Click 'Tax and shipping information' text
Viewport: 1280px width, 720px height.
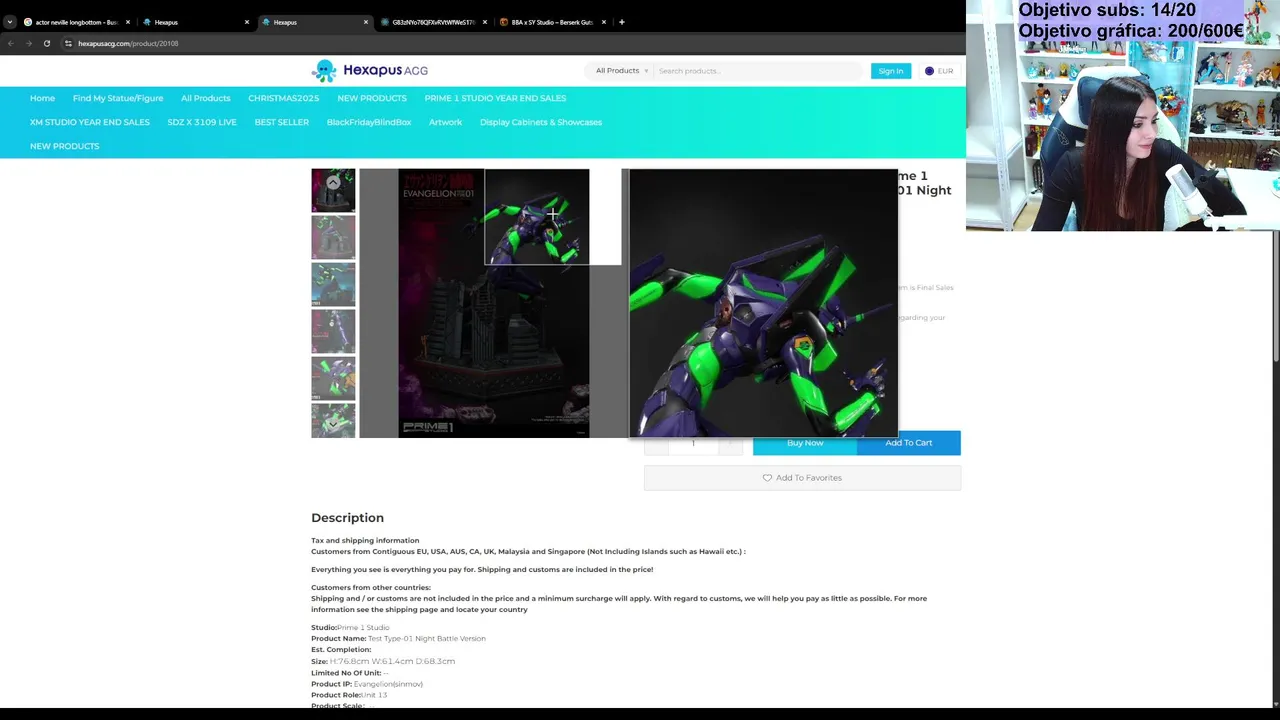pos(365,540)
